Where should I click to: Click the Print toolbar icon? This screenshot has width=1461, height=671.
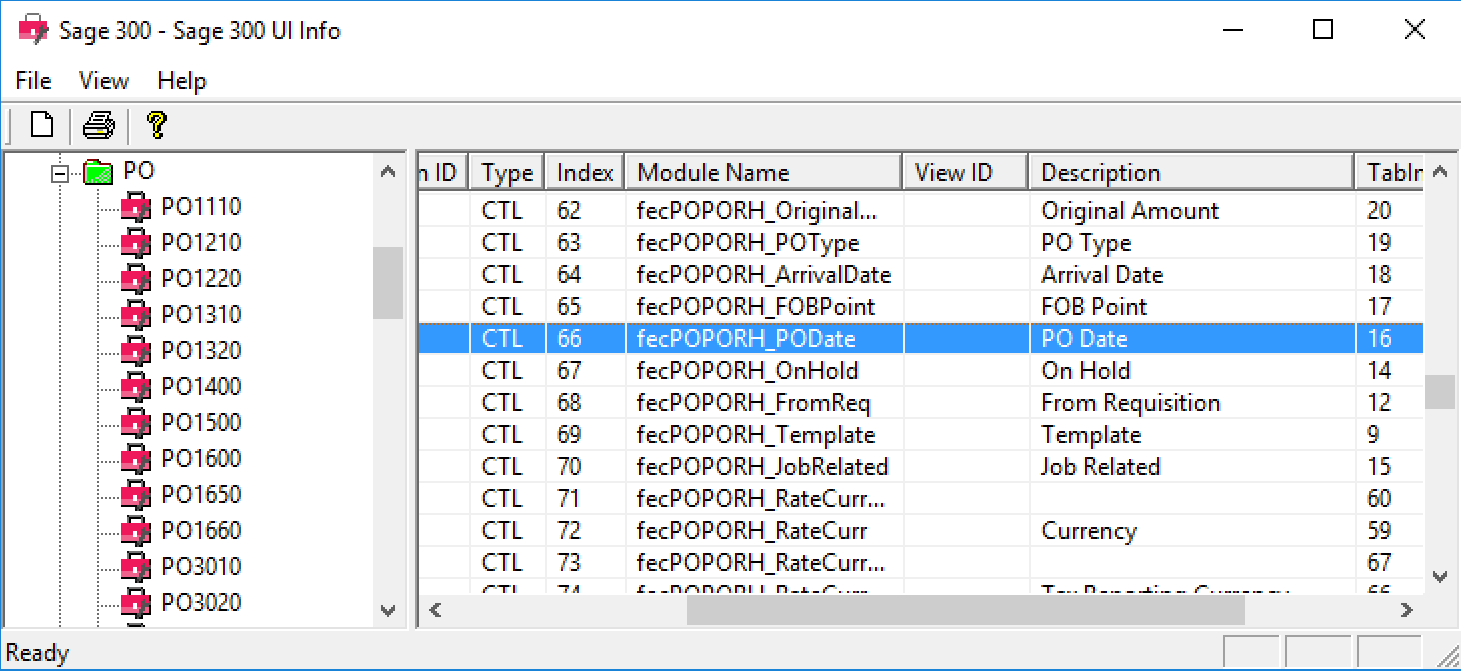(x=99, y=125)
